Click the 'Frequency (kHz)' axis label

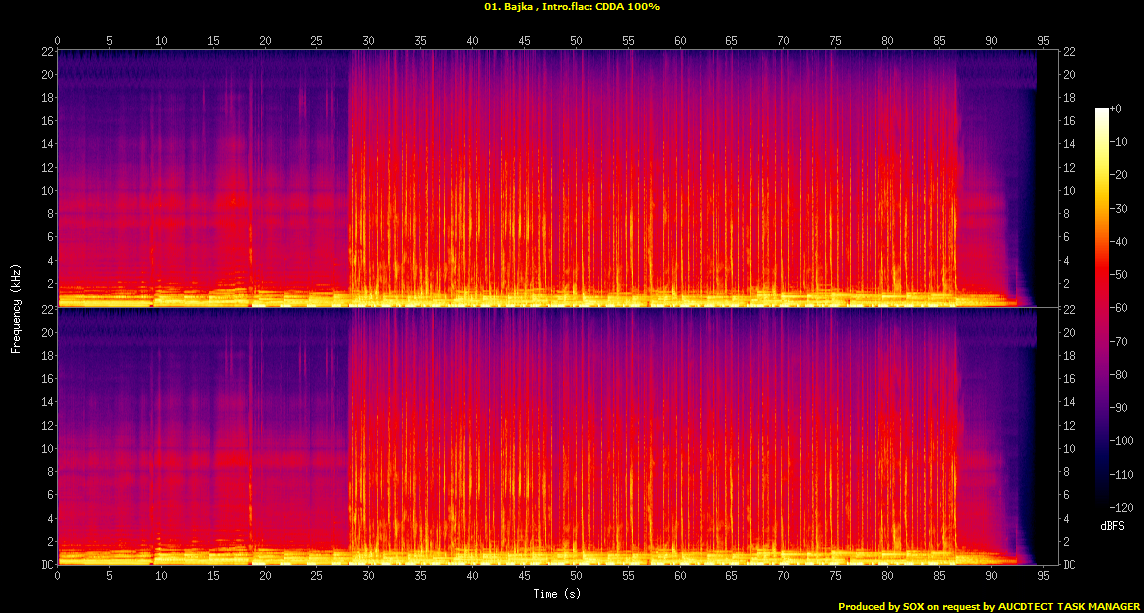coord(15,307)
